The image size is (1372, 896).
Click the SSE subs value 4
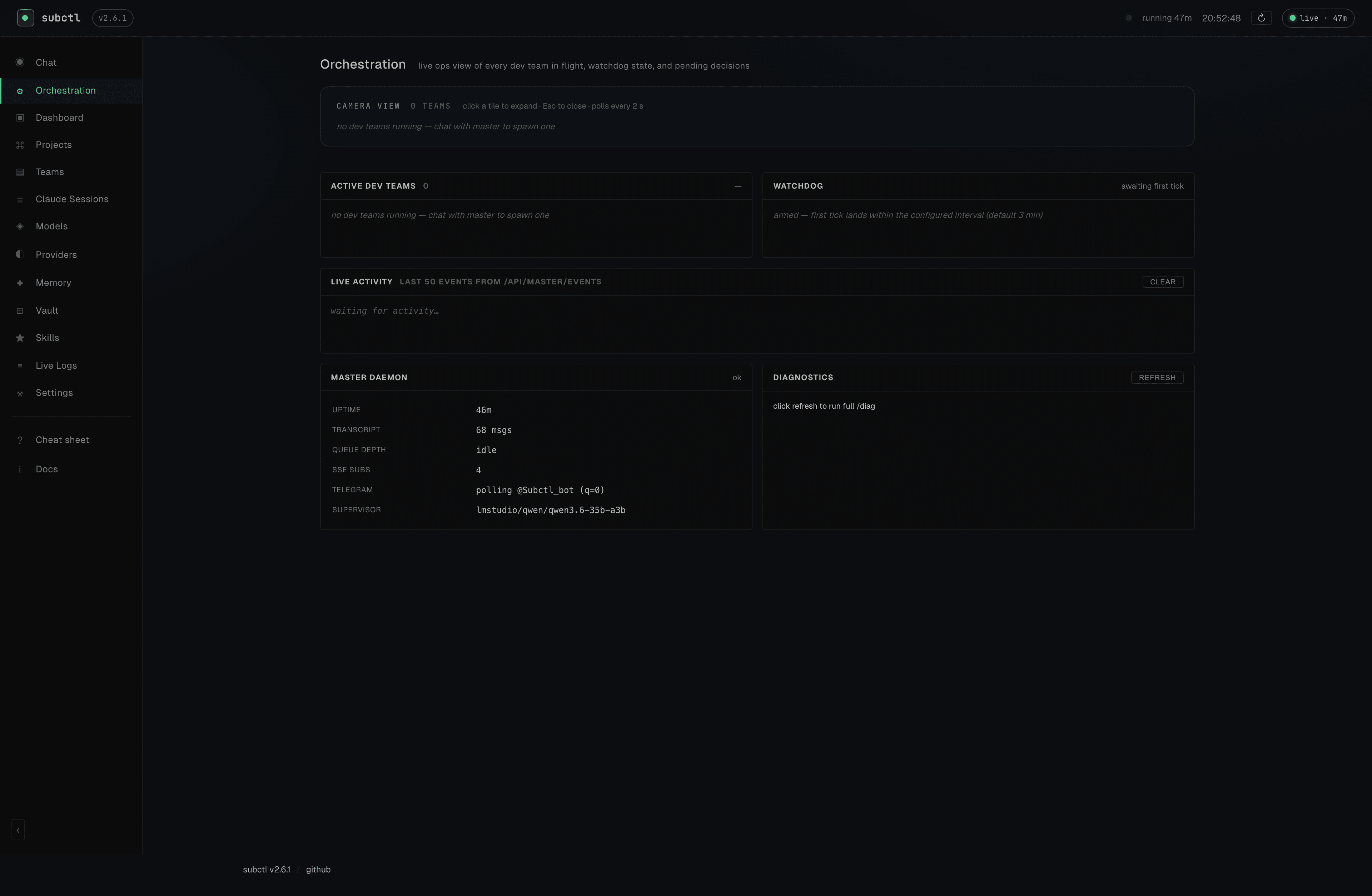[x=478, y=470]
